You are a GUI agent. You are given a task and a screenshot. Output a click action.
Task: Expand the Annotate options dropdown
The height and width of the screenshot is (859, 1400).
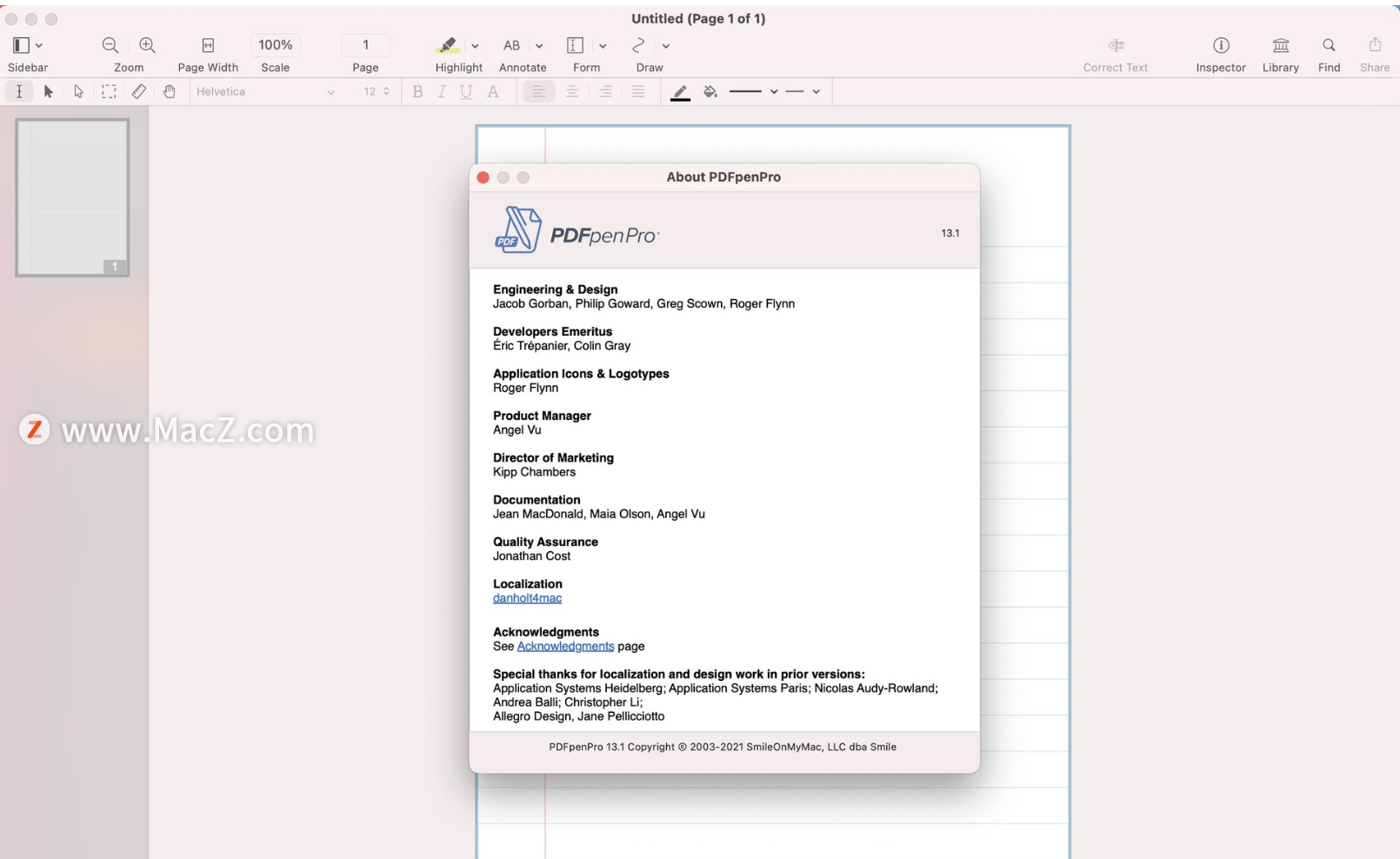coord(539,46)
